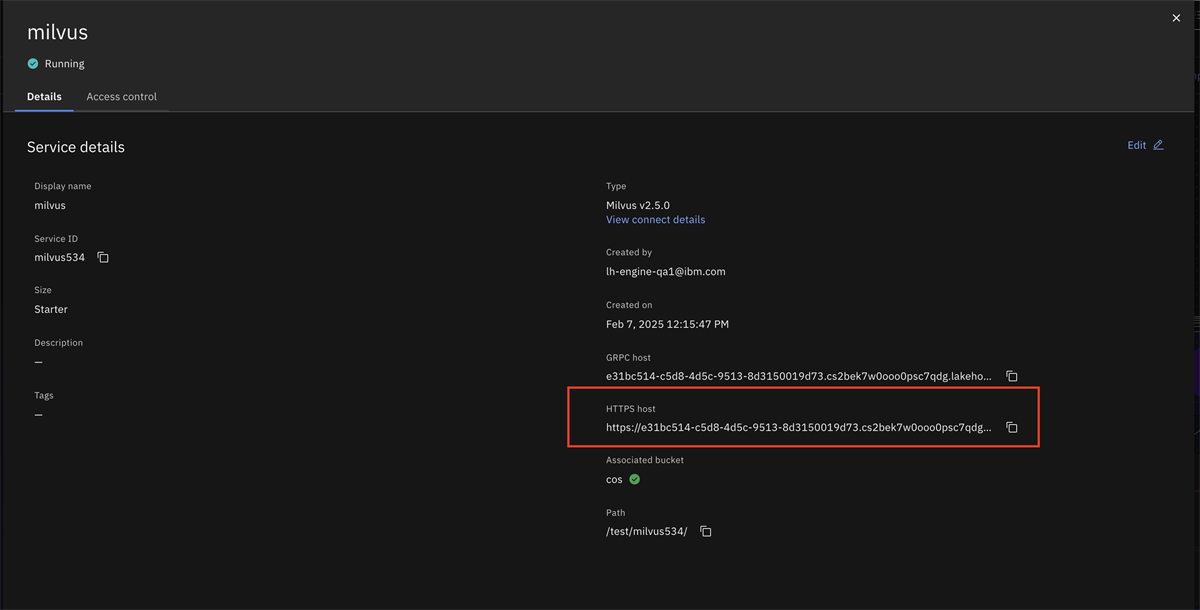This screenshot has height=610, width=1200.
Task: Copy the Path /test/milvus534/
Action: [705, 531]
